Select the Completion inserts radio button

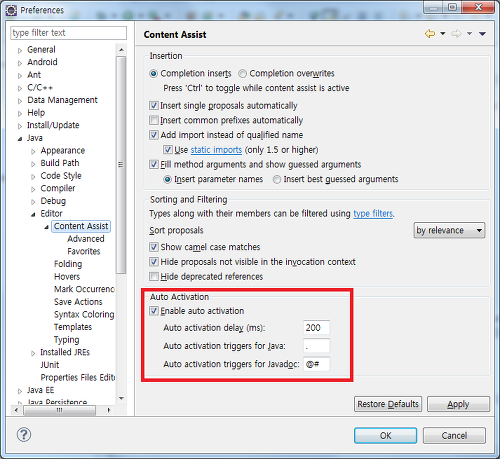coord(153,73)
